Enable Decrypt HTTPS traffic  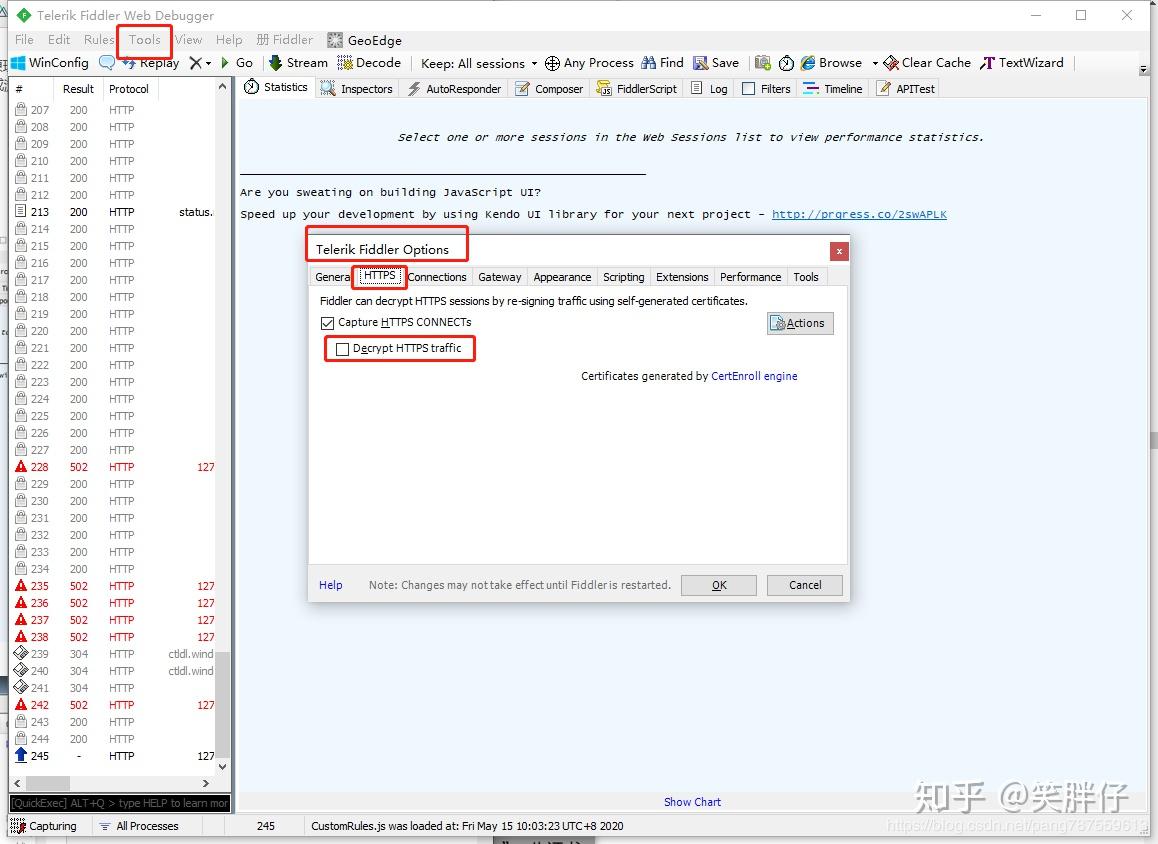340,348
